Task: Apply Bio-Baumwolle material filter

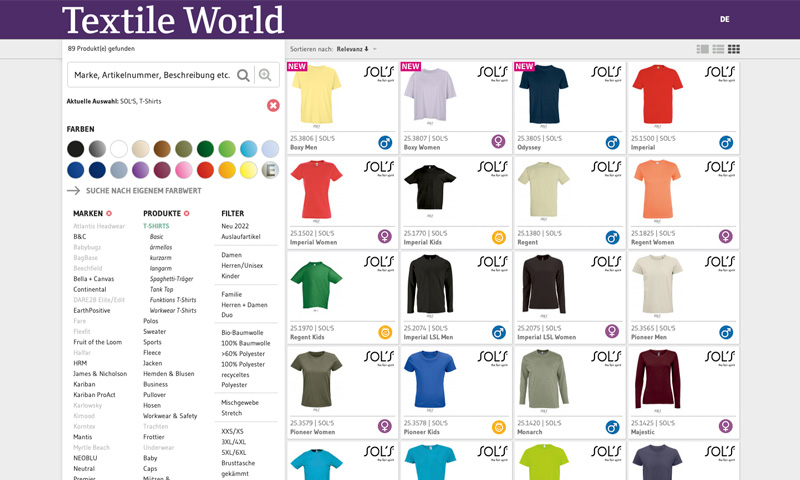Action: click(242, 333)
